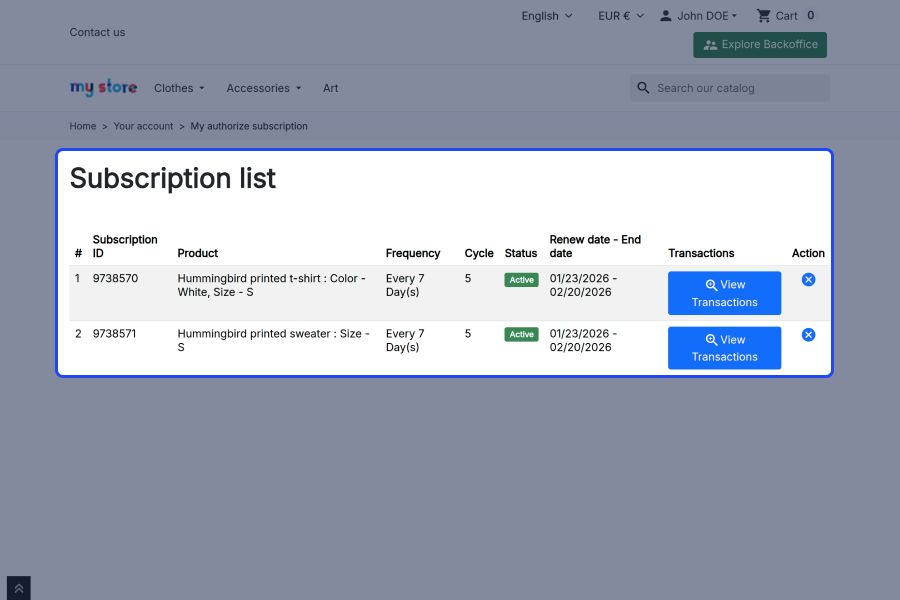
Task: Expand the John DOE account menu
Action: [707, 16]
